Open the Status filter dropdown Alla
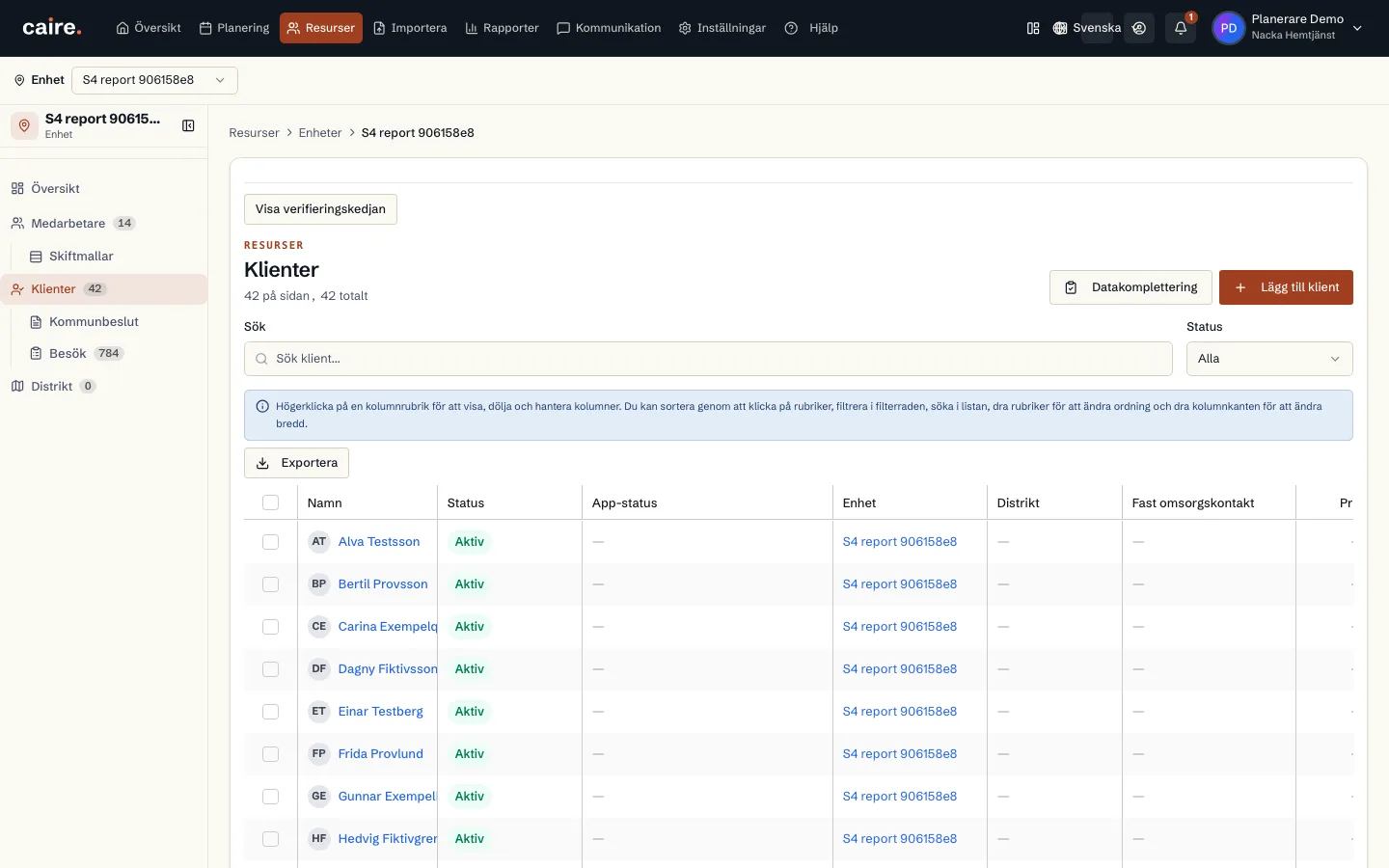This screenshot has height=868, width=1389. click(1269, 359)
